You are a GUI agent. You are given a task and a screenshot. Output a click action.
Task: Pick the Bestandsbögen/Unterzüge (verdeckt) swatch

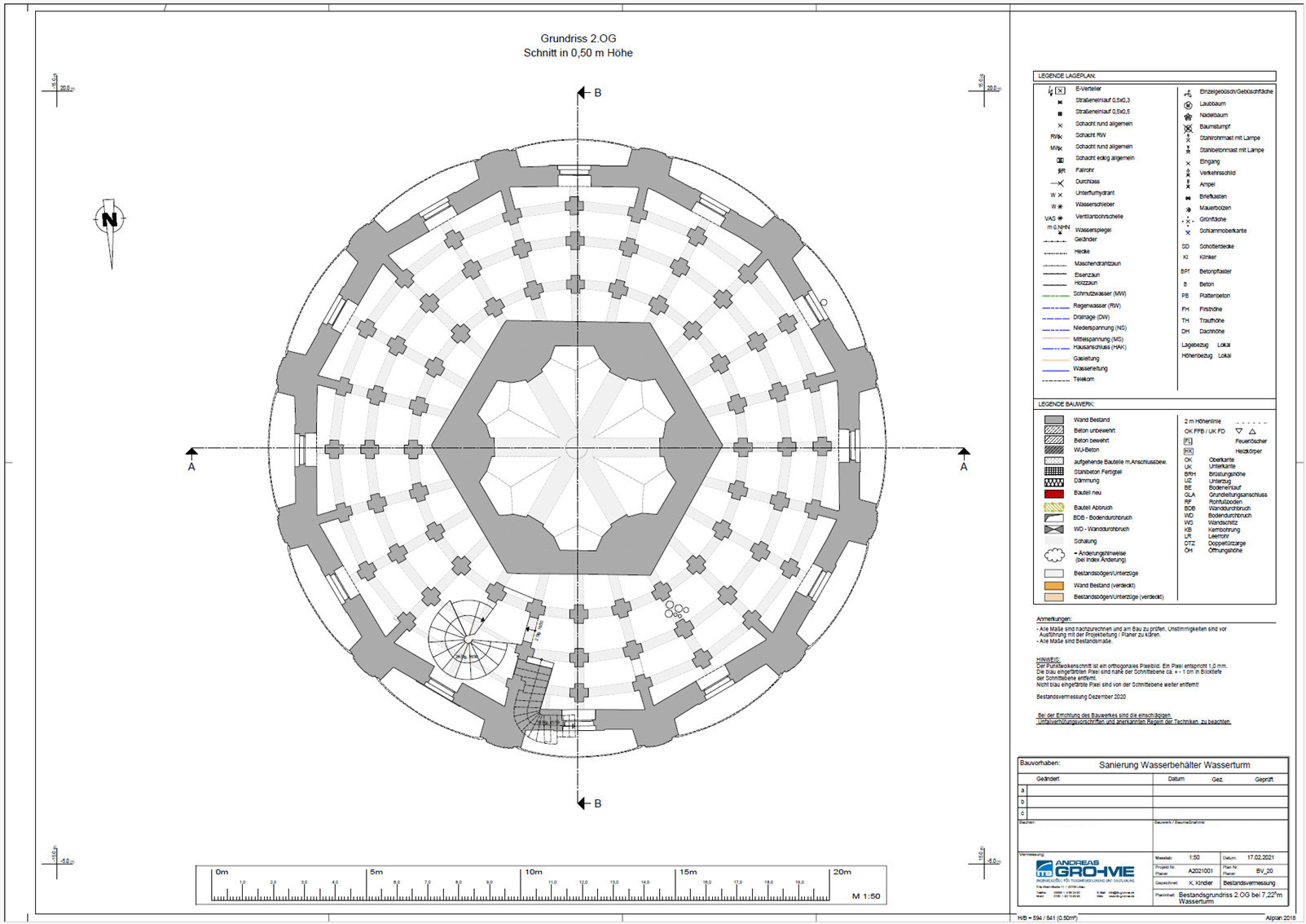pos(1054,597)
